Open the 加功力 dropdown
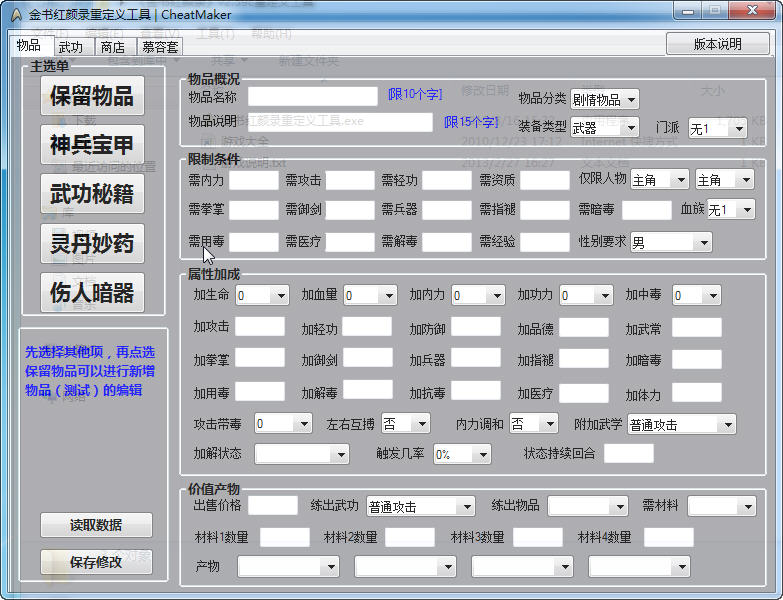This screenshot has width=783, height=600. pos(586,296)
